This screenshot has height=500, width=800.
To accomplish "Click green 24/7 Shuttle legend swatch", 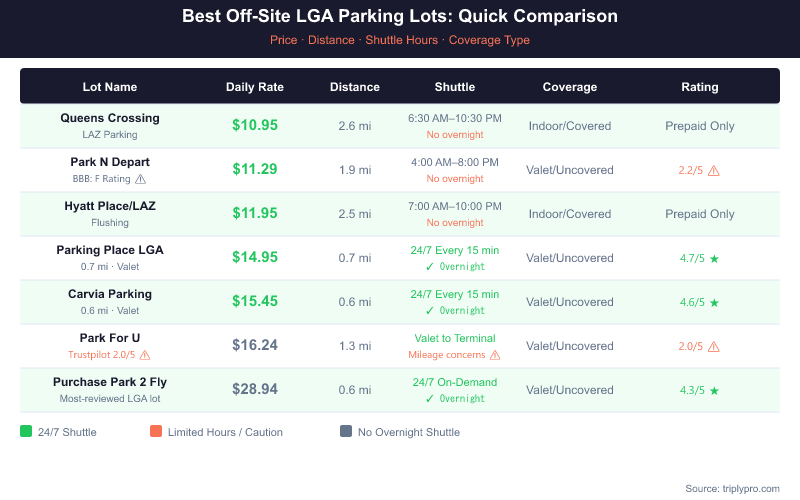I will tap(26, 432).
